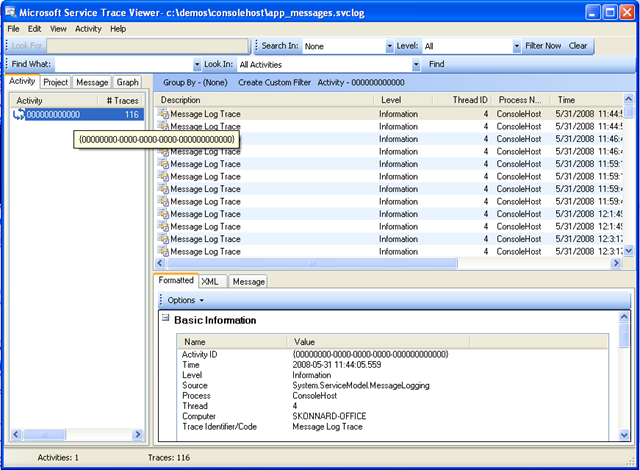Switch to the Graph tab

tap(127, 82)
